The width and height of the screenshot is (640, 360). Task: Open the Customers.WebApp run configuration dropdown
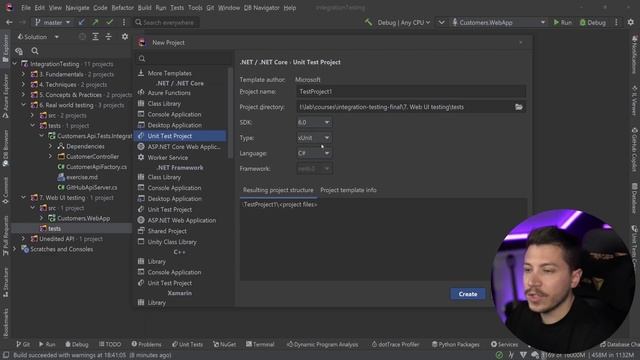pos(498,22)
